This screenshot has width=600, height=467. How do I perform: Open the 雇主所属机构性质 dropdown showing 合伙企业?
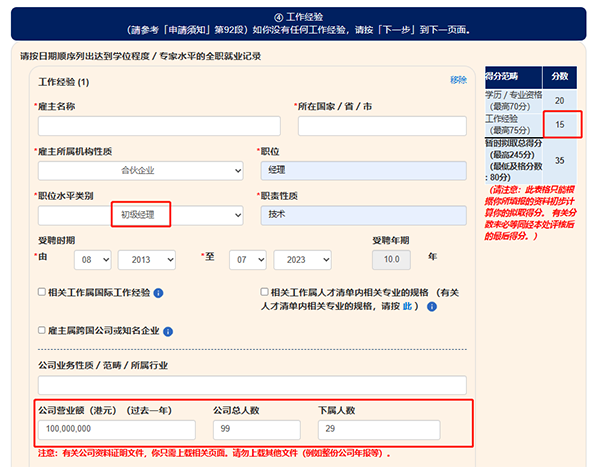coord(141,171)
